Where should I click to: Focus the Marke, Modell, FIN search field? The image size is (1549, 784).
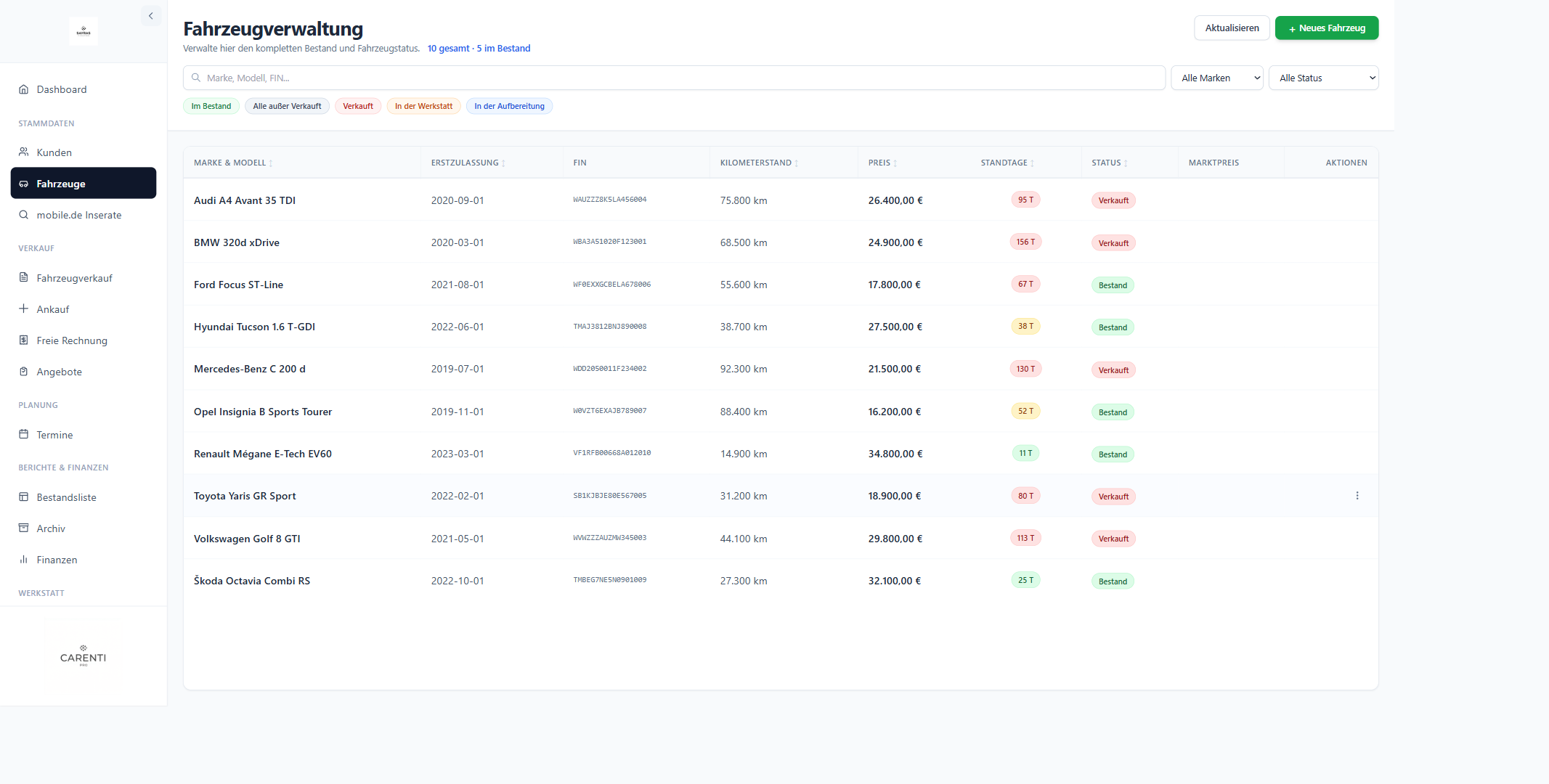(674, 78)
